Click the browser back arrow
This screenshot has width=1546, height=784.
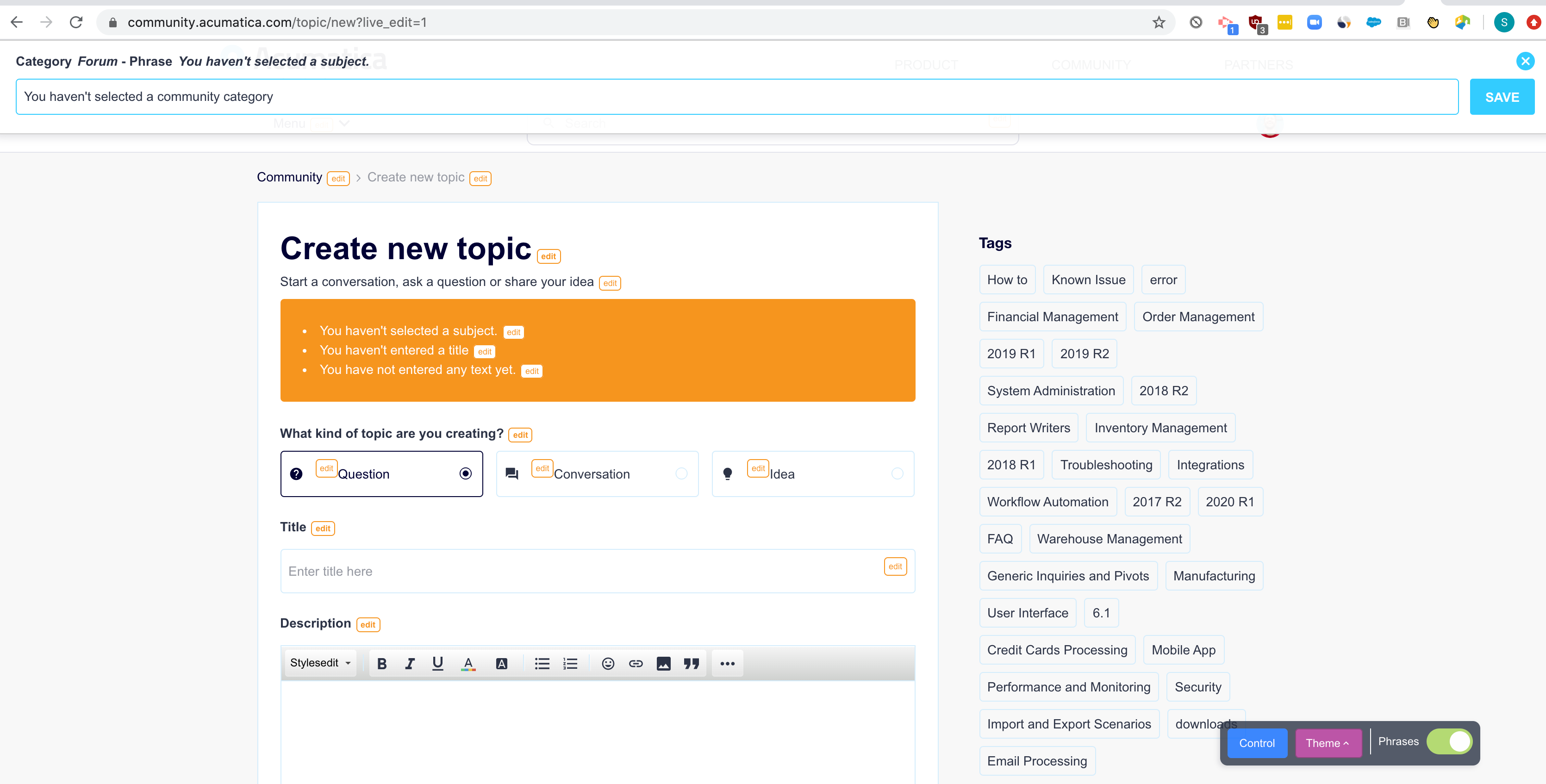pyautogui.click(x=17, y=22)
